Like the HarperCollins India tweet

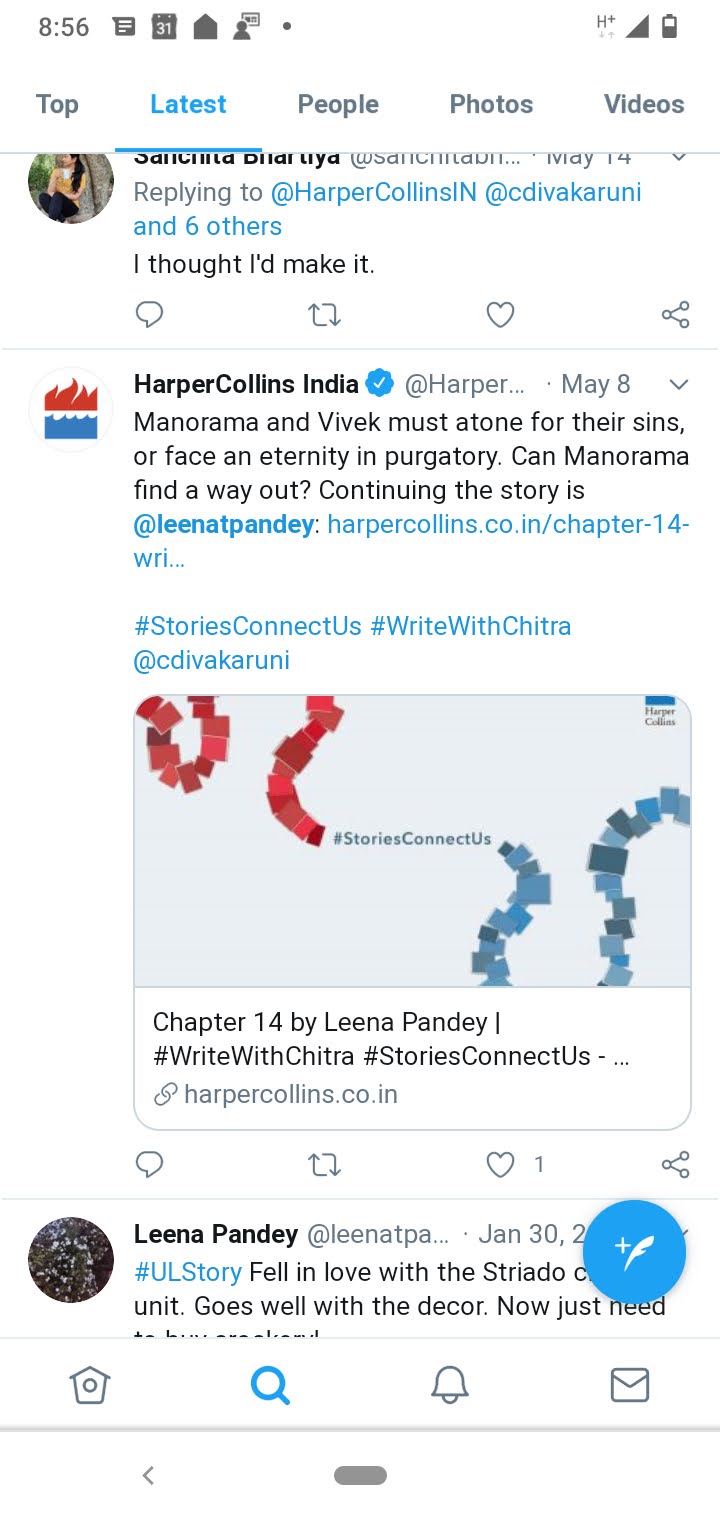[x=500, y=1164]
